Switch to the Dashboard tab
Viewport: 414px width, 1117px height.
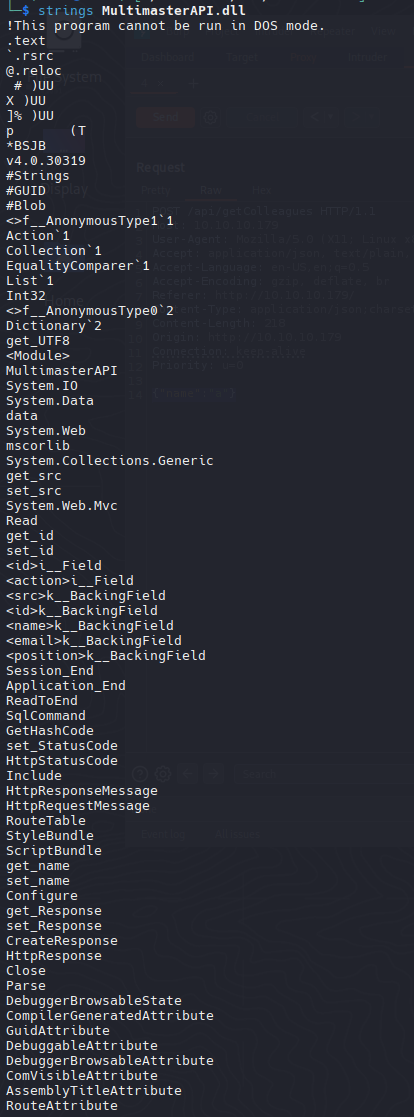167,58
